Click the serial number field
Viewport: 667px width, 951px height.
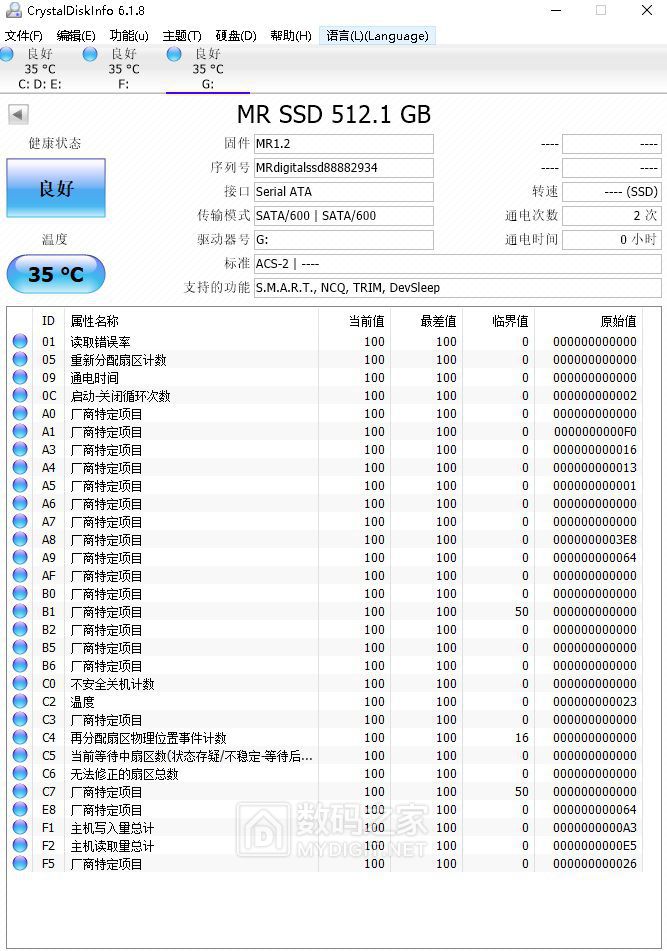(x=343, y=168)
